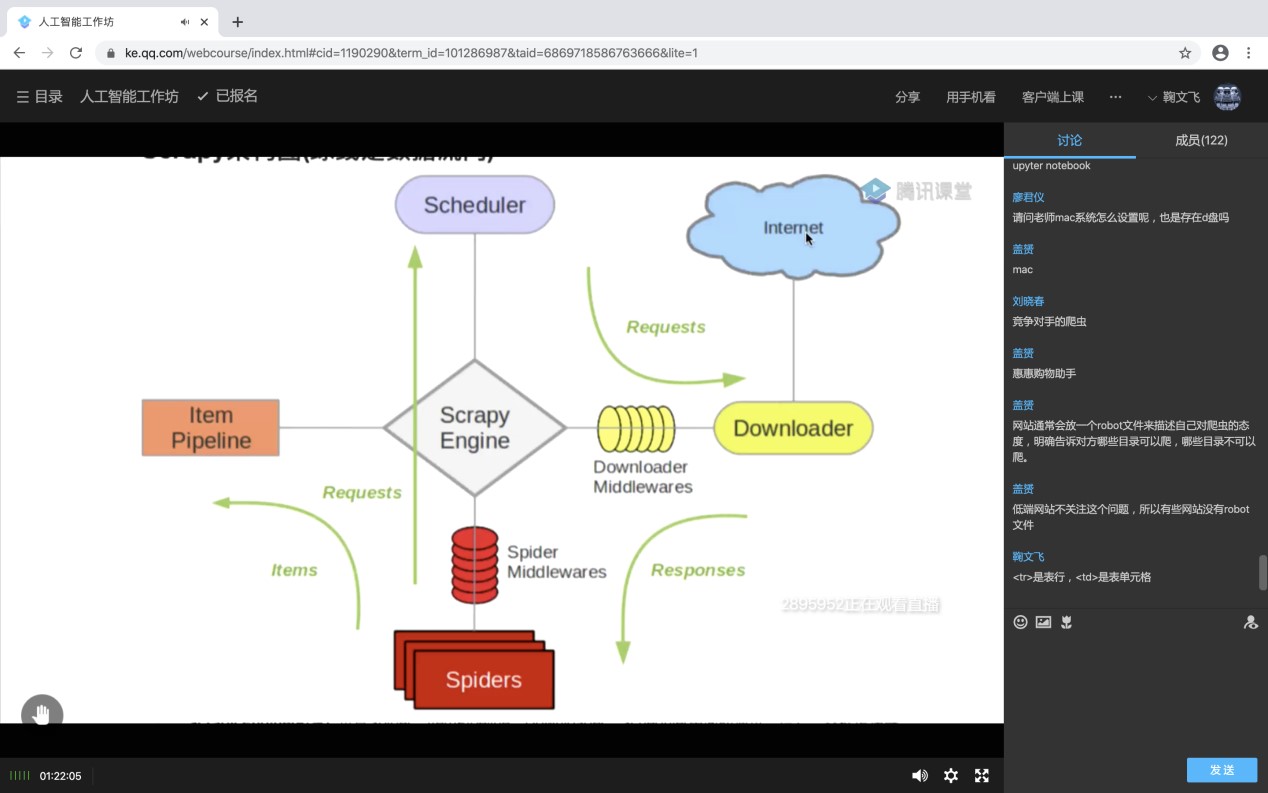Click the 发送 send button

[x=1221, y=769]
